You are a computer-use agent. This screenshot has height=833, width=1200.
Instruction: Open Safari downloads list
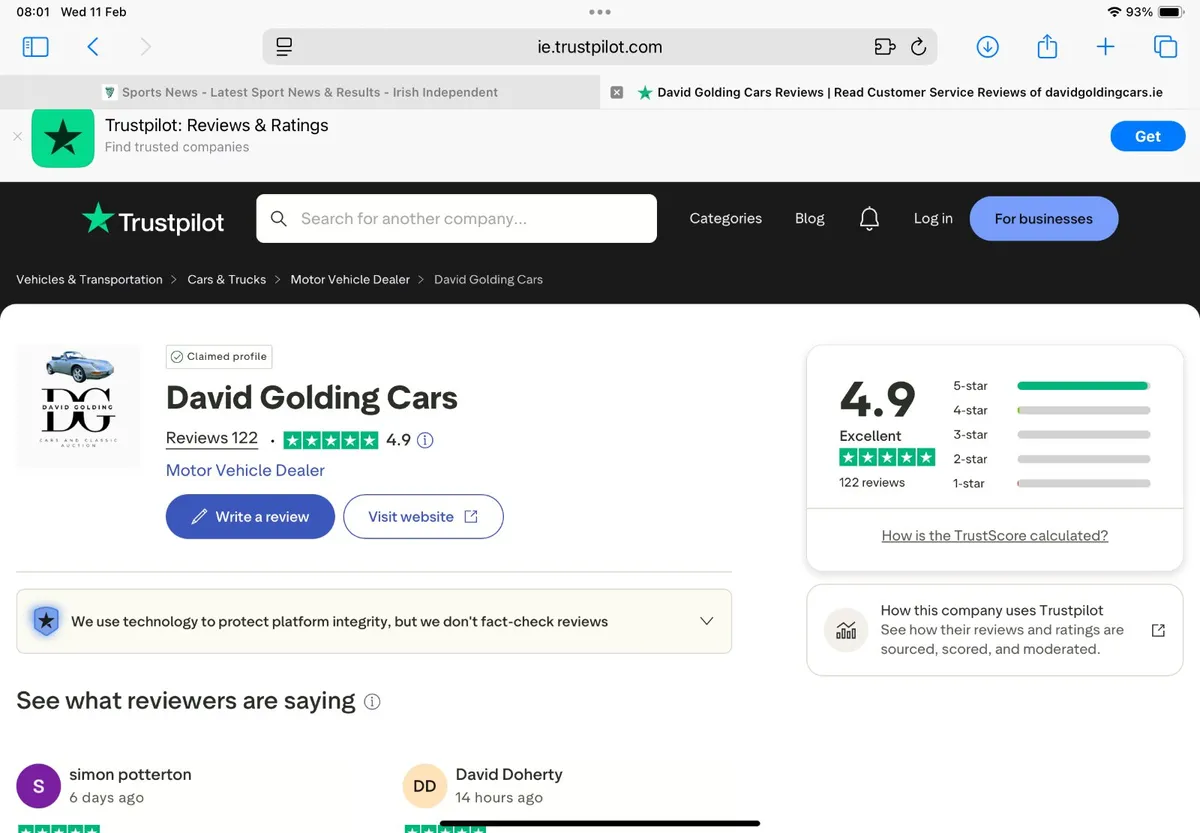(987, 47)
